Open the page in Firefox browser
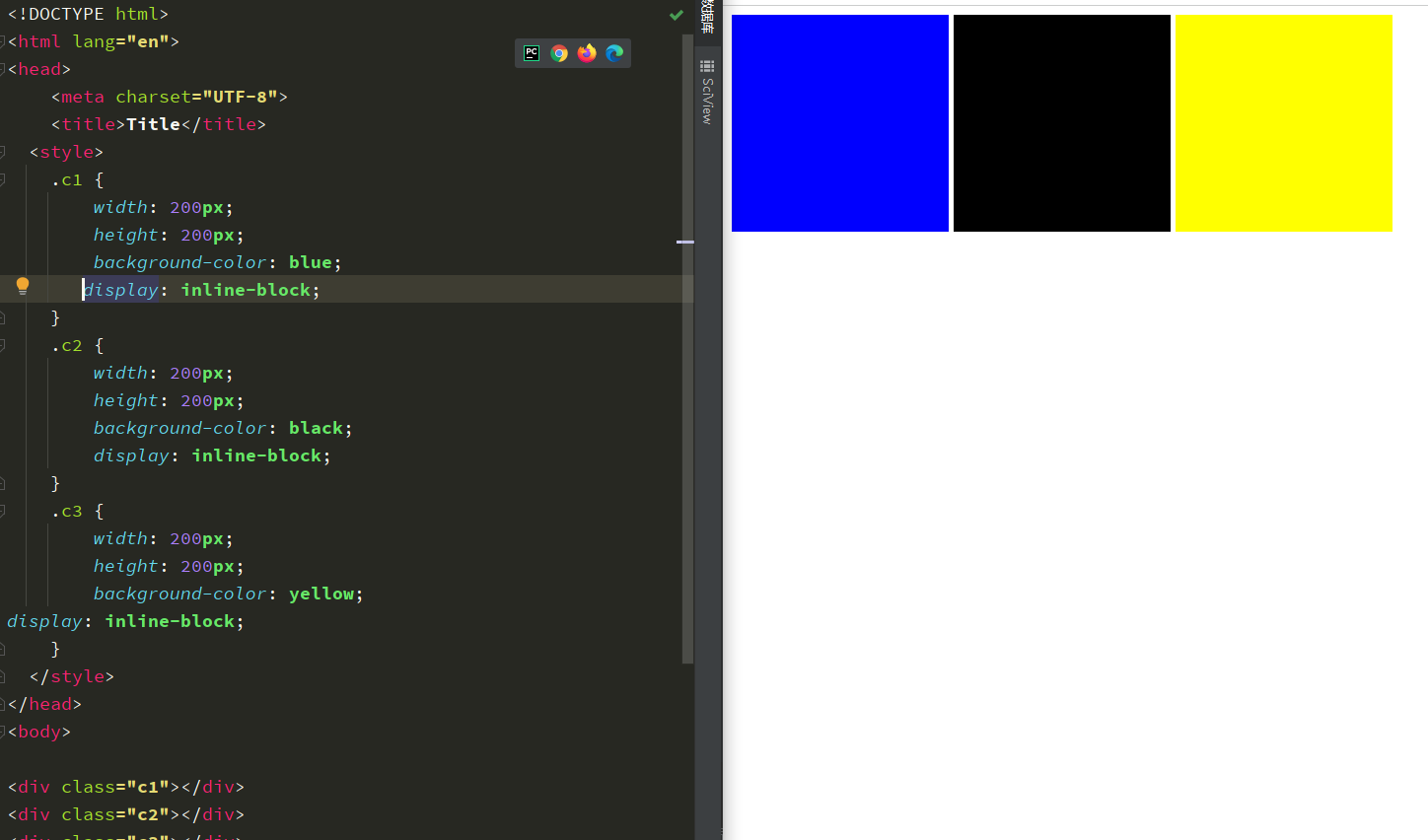The image size is (1428, 840). point(587,53)
